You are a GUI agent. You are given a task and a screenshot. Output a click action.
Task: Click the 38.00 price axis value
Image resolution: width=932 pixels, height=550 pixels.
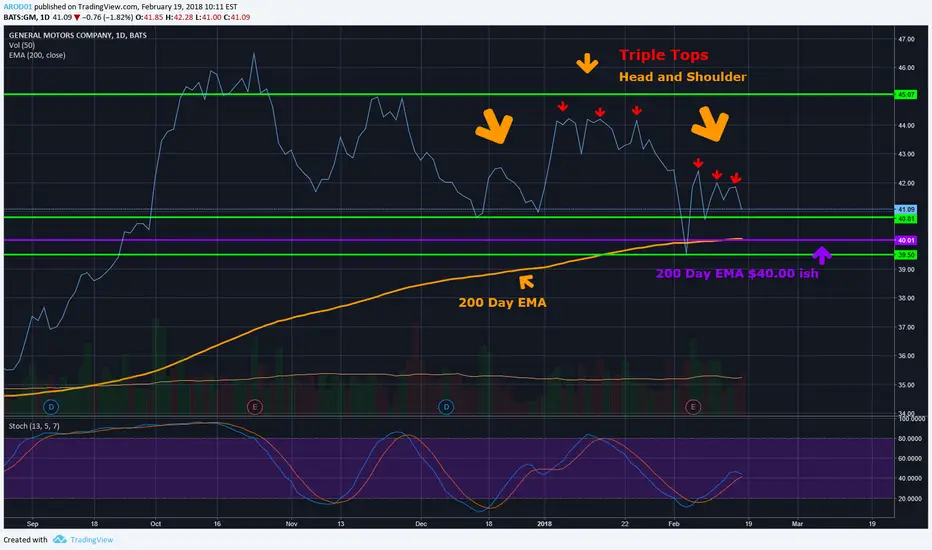click(x=906, y=298)
